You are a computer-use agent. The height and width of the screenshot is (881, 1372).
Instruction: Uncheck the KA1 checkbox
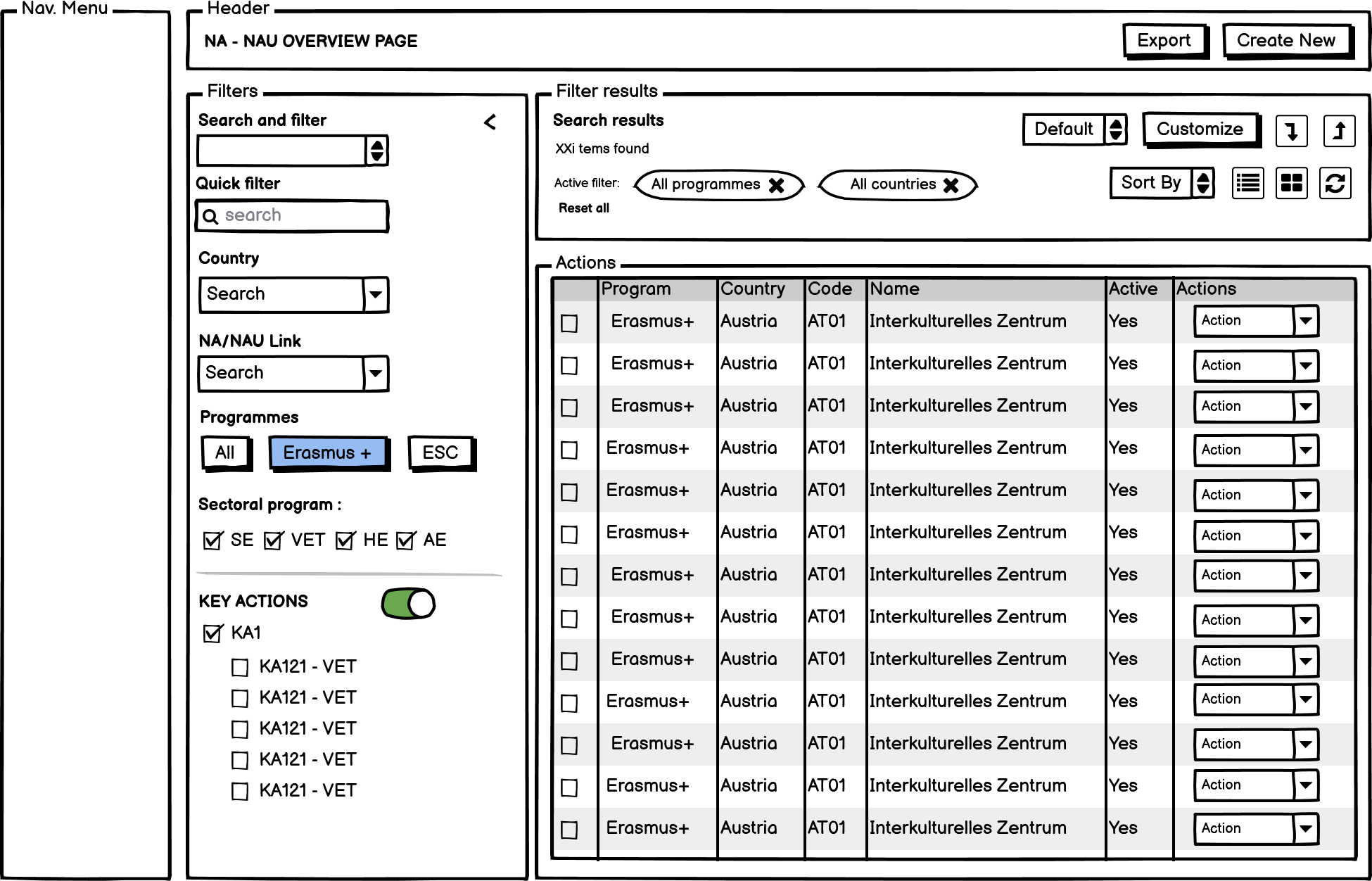point(212,633)
